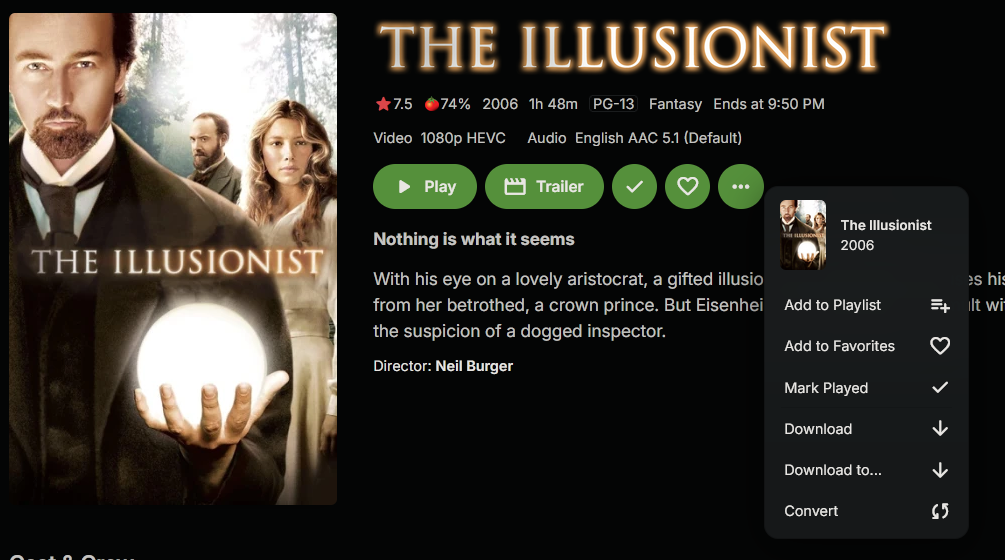Click the arrow icon beside Download to...
Image resolution: width=1005 pixels, height=560 pixels.
[940, 470]
